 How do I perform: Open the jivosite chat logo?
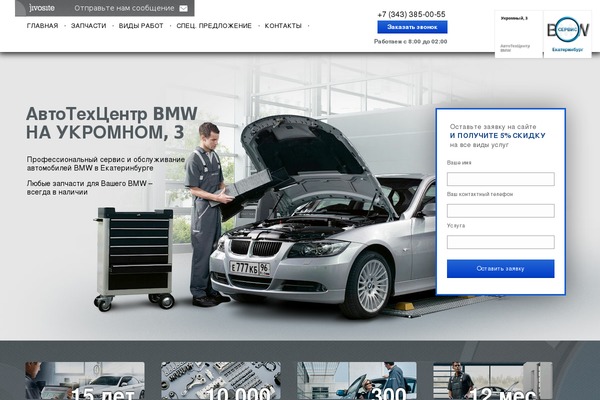point(42,8)
